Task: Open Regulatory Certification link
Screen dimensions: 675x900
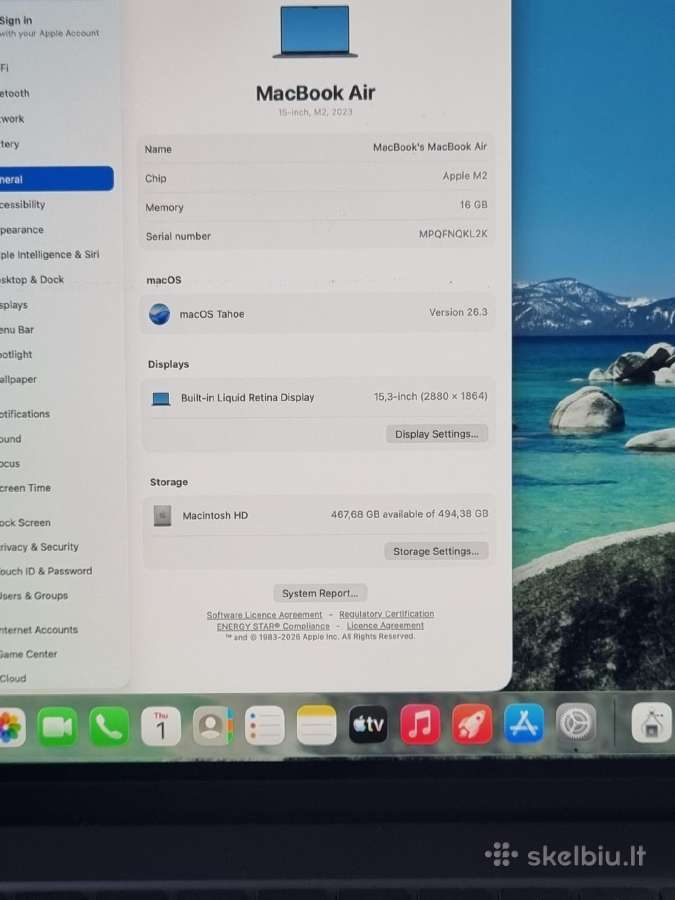Action: point(386,614)
